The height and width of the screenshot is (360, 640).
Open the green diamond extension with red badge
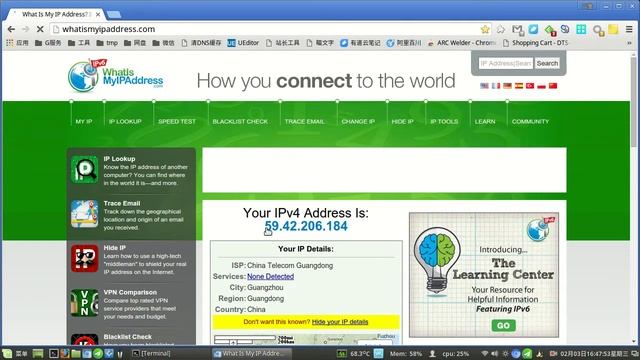pyautogui.click(x=550, y=30)
